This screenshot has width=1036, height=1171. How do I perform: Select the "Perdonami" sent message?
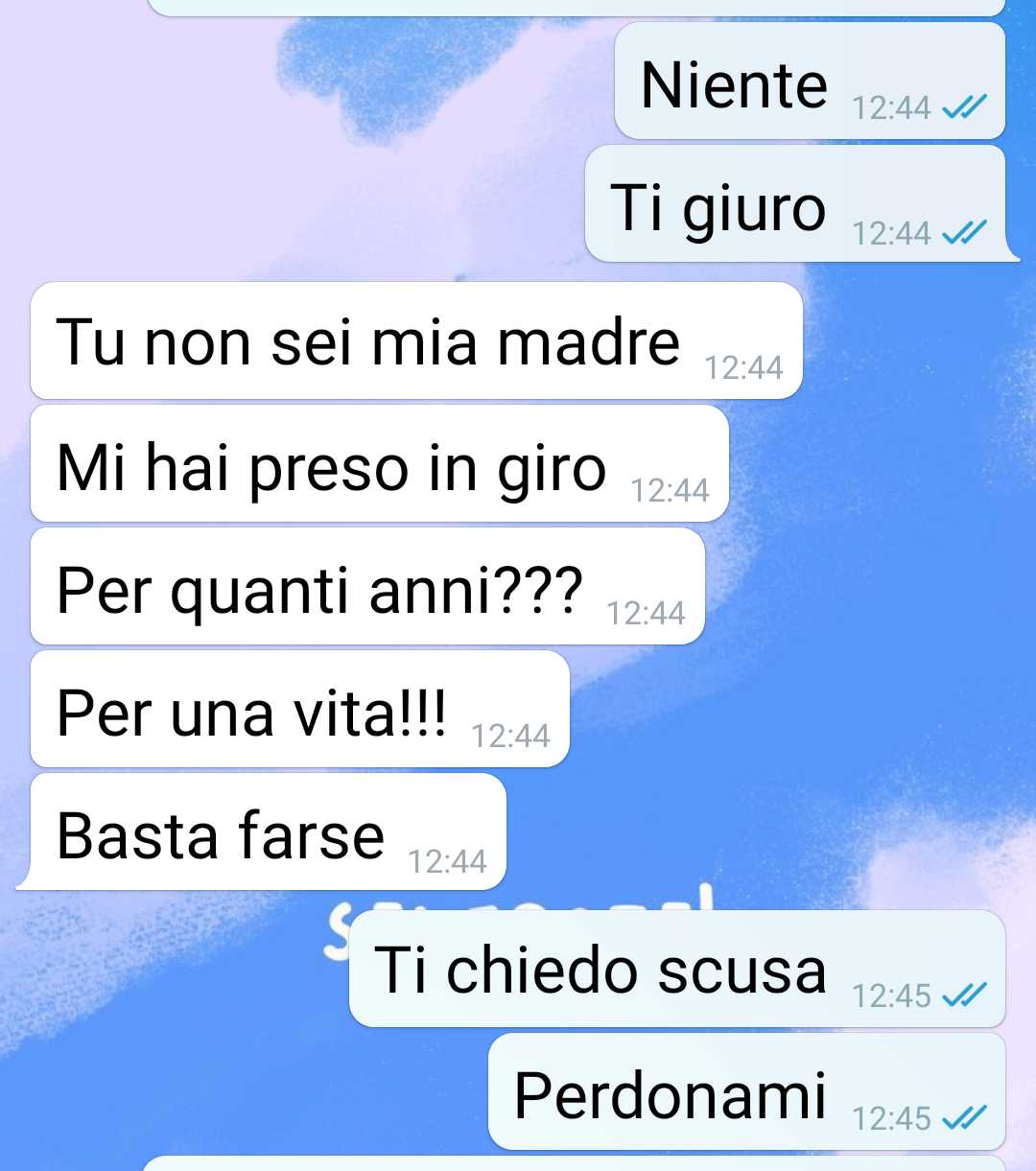coord(746,1091)
